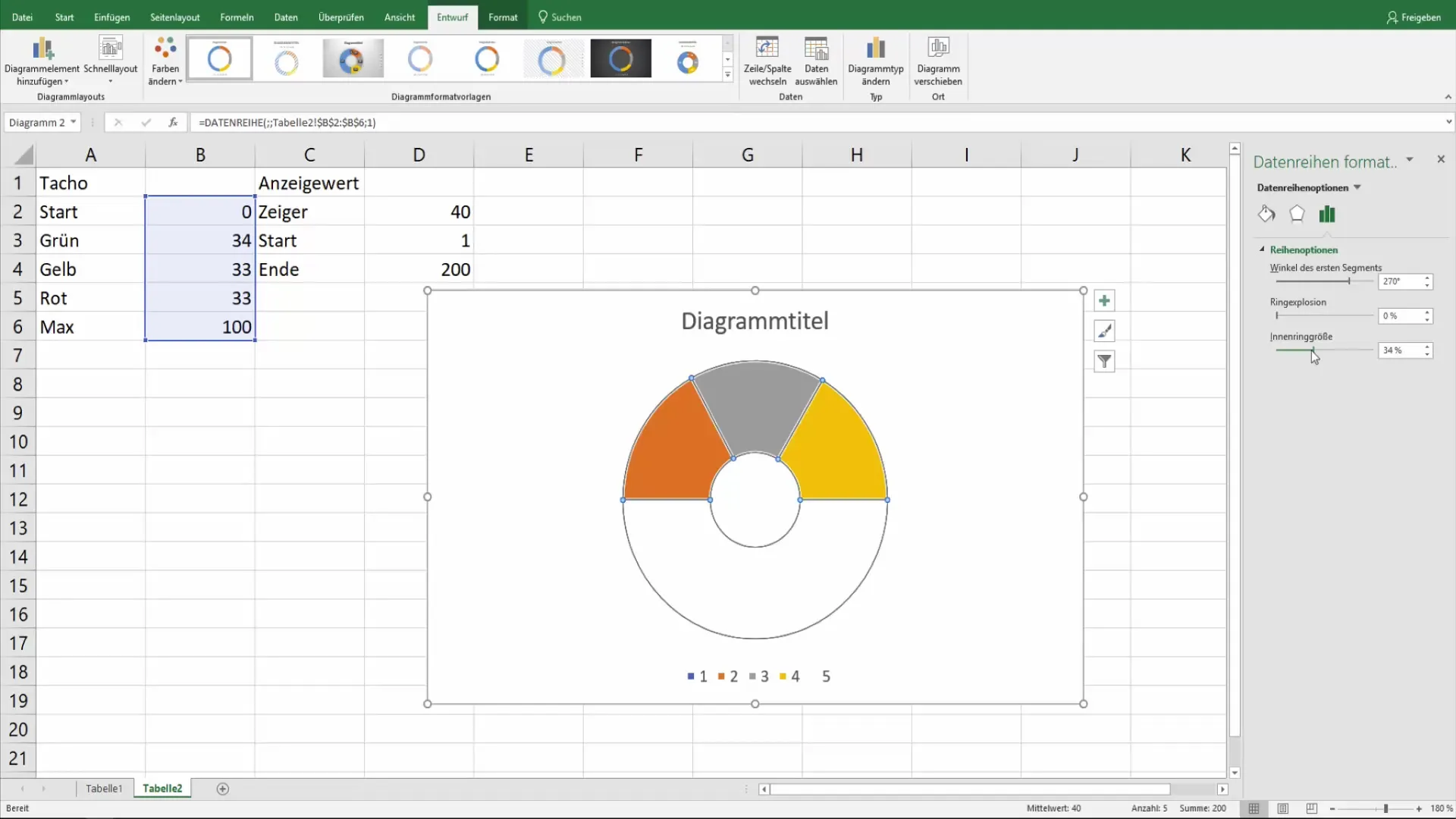Open Farben ändern color options
The image size is (1456, 819).
tap(165, 61)
